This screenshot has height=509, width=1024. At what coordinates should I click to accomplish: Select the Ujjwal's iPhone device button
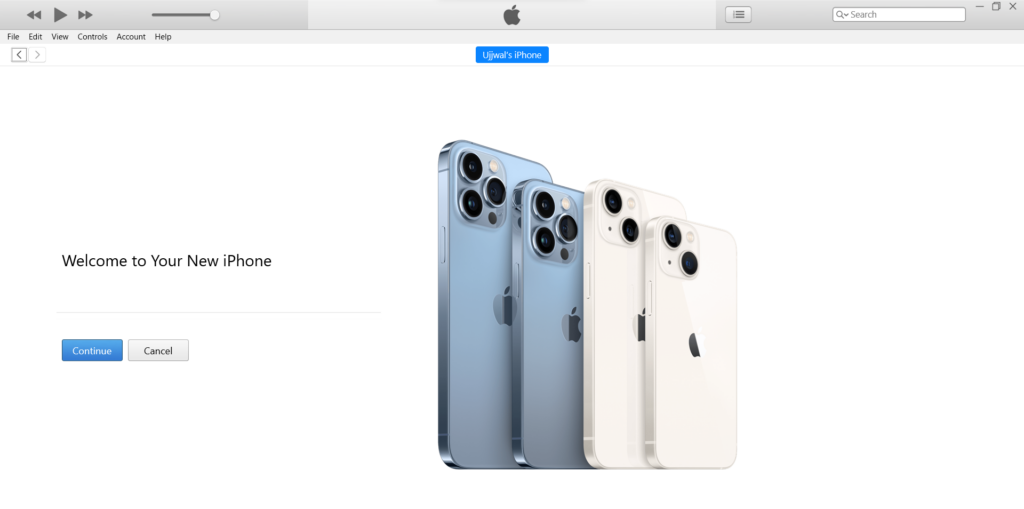pos(512,55)
